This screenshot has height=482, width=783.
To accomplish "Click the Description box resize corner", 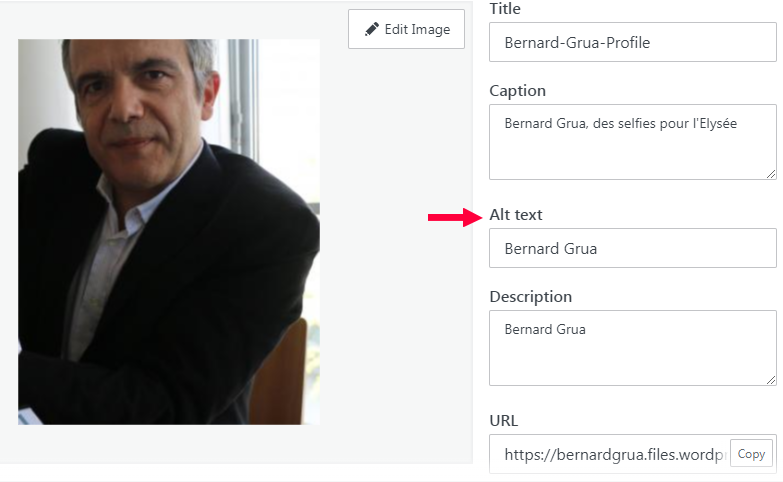I will pyautogui.click(x=770, y=379).
